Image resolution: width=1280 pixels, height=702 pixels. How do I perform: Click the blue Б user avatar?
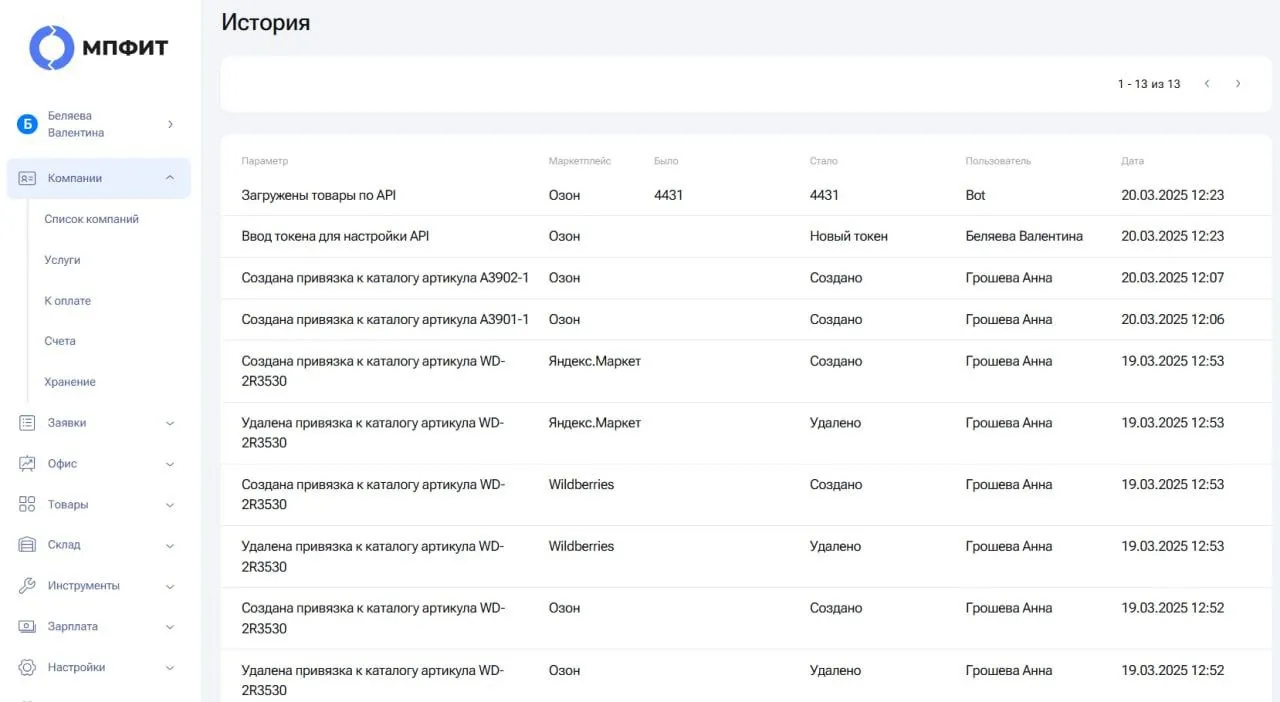27,124
